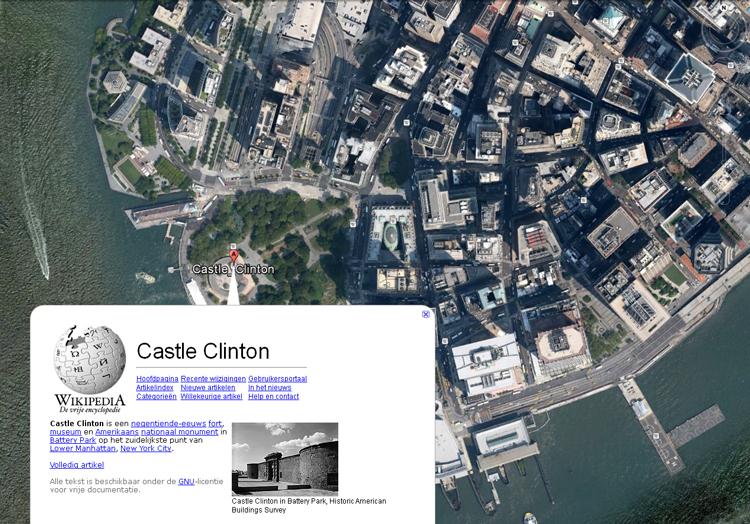Open the Hoofdpagina link
Image resolution: width=750 pixels, height=524 pixels.
point(157,379)
